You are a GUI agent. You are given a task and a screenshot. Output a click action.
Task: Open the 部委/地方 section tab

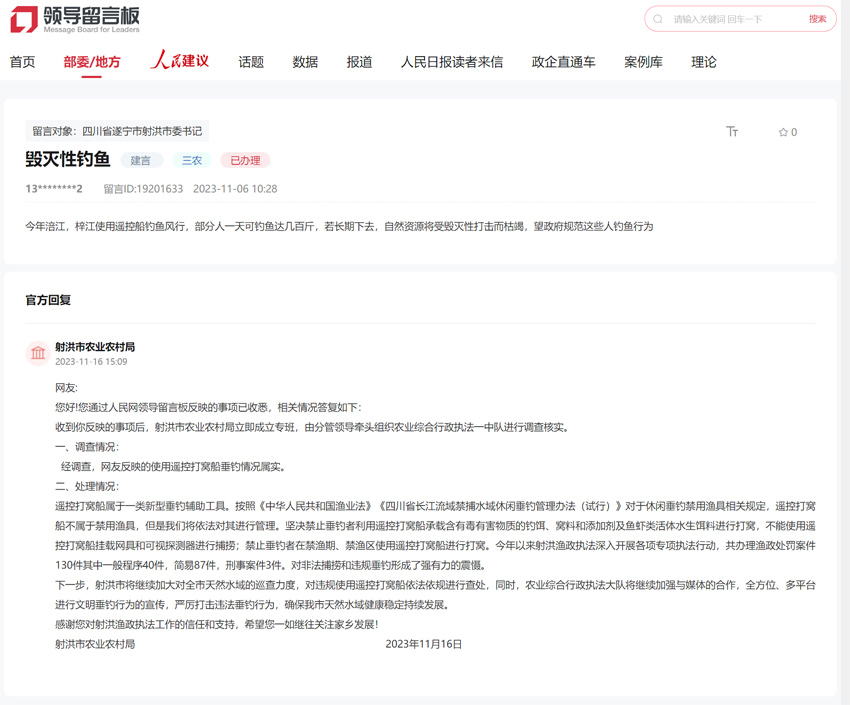[x=90, y=61]
